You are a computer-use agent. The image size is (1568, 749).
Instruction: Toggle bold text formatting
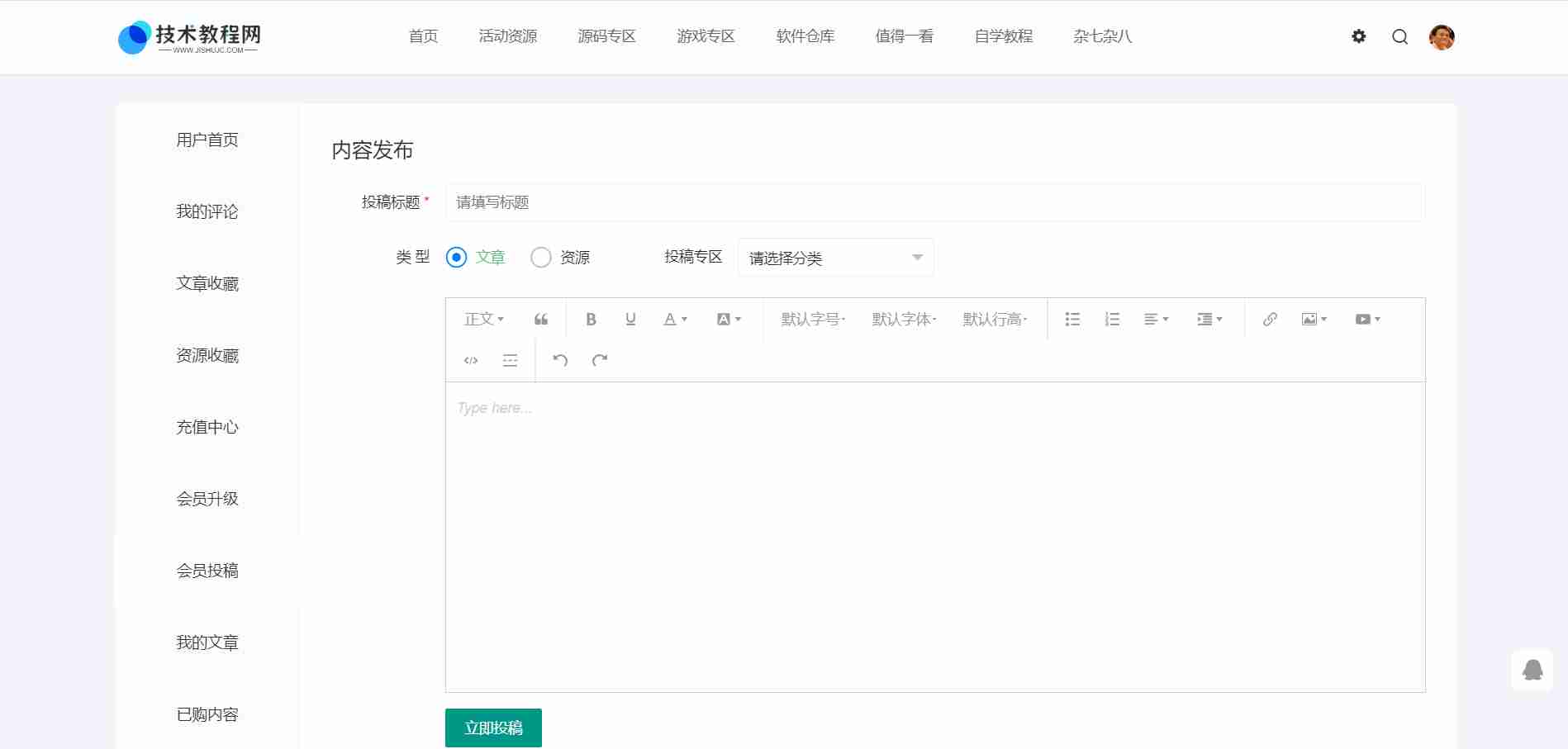591,320
